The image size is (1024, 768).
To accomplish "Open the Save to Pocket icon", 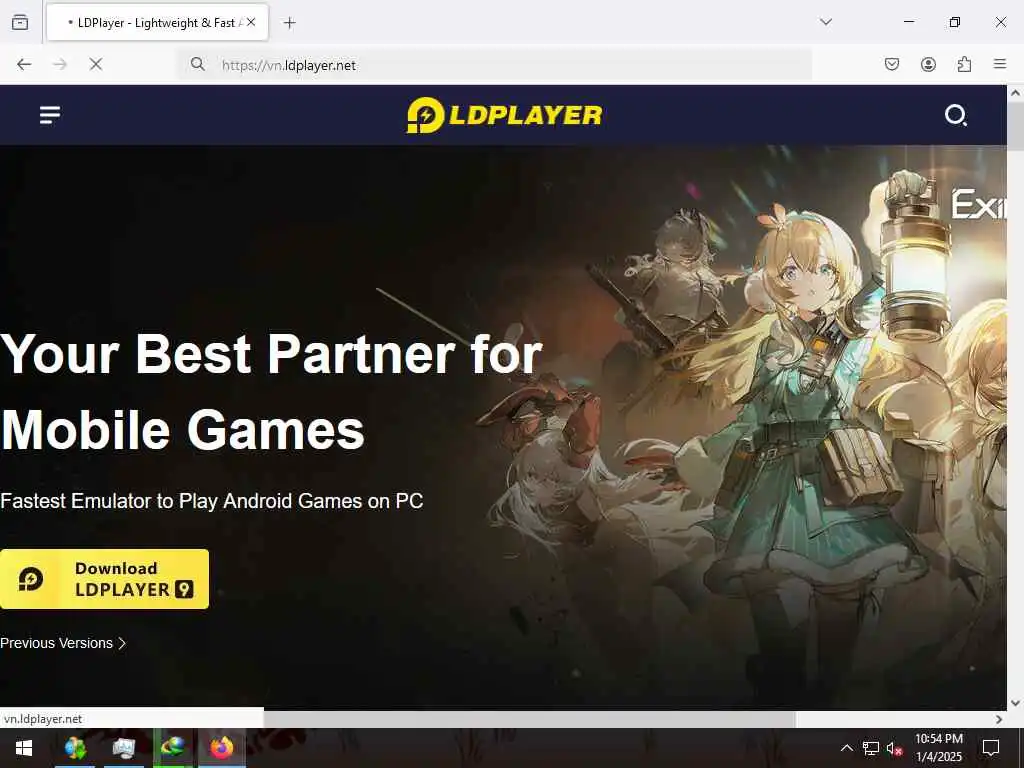I will tap(892, 64).
